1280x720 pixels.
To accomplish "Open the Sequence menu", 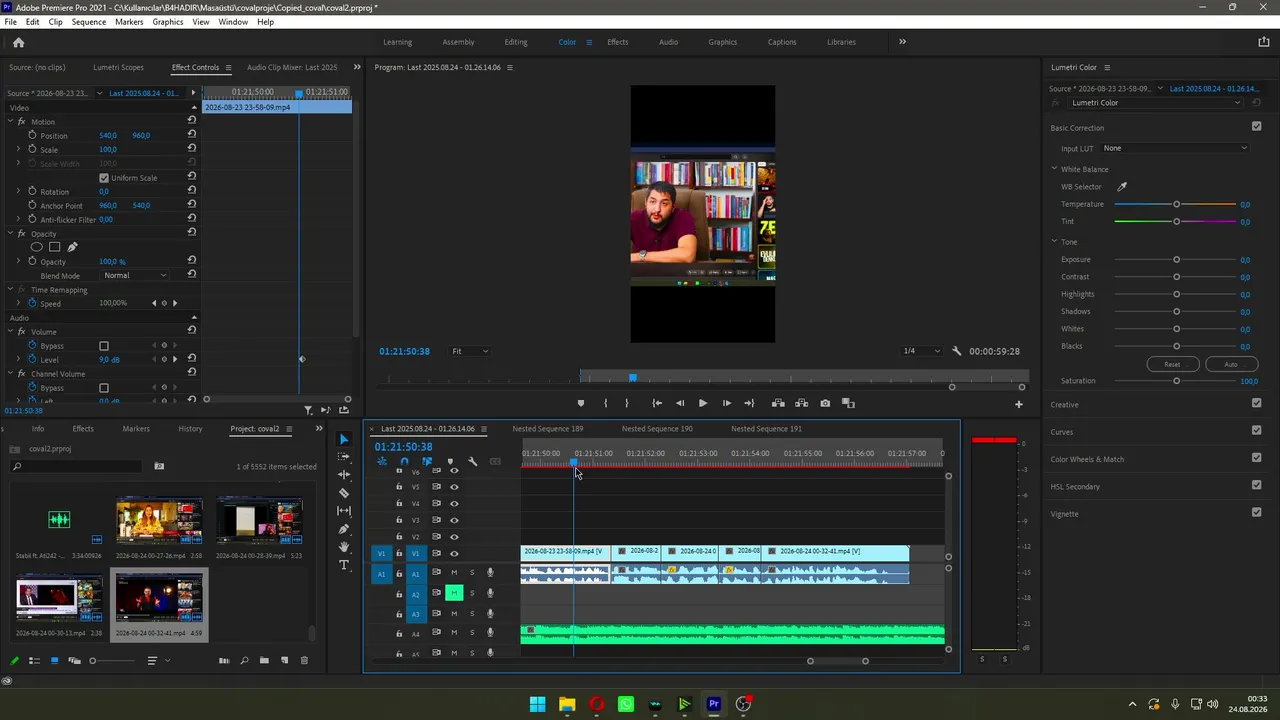I will pos(88,22).
